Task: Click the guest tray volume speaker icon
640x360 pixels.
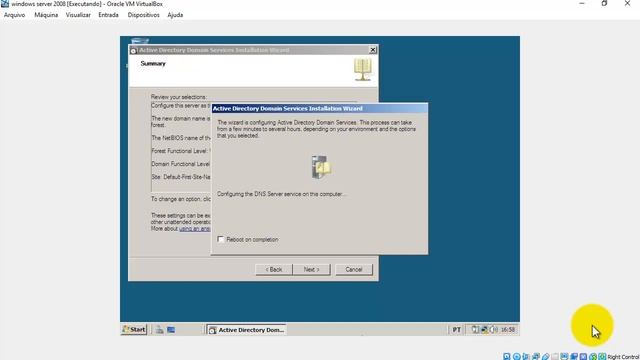Action: coord(493,329)
